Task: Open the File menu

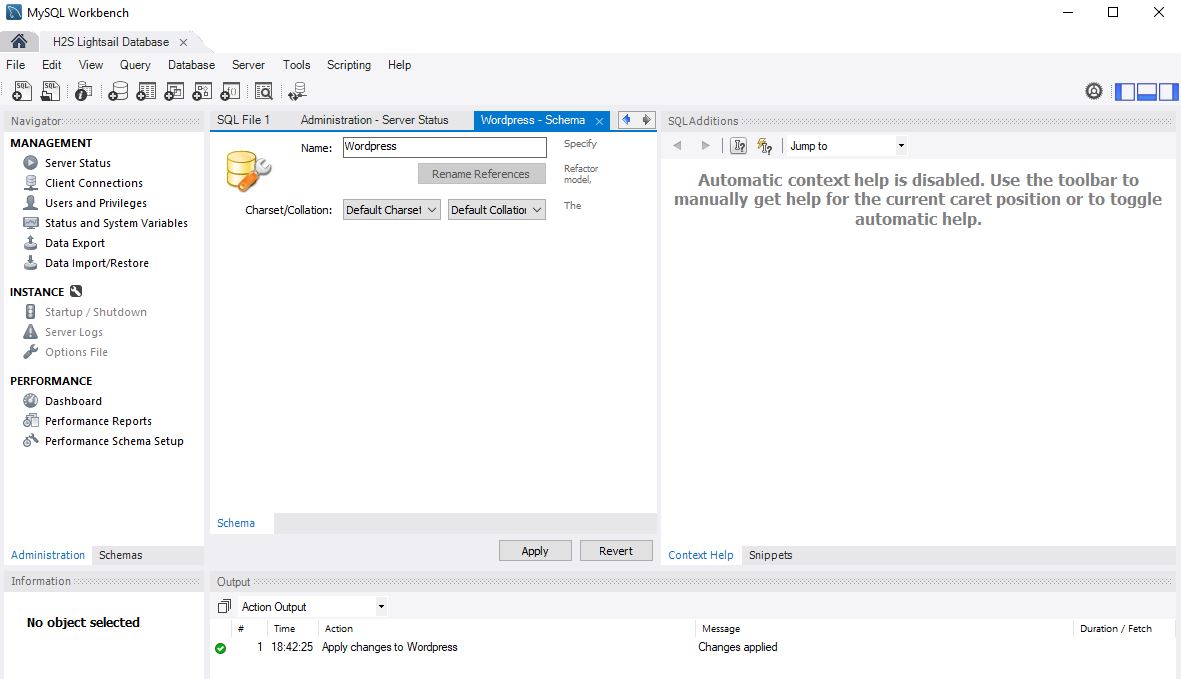Action: [15, 65]
